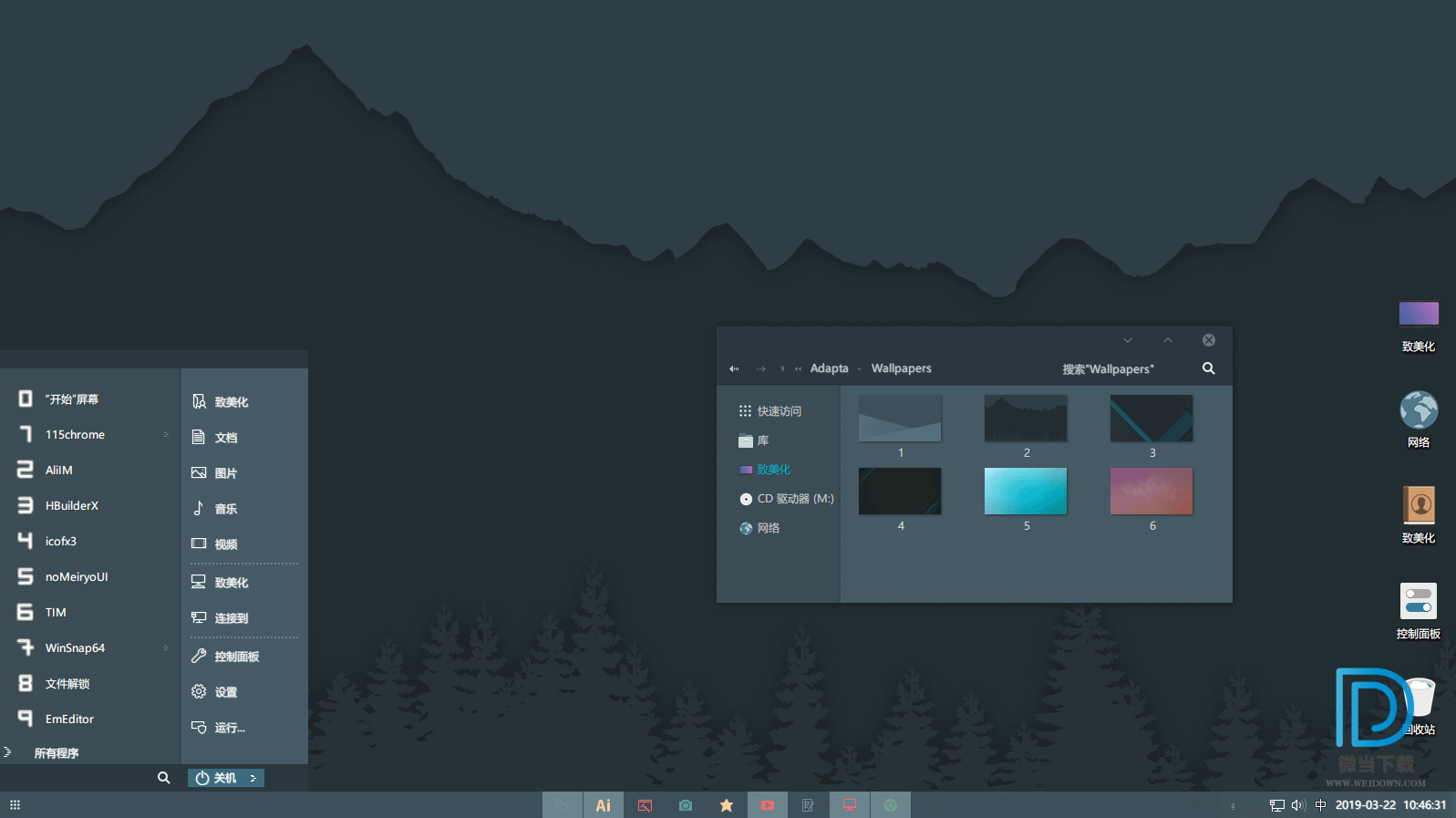Click the explorer search magnifier icon
The height and width of the screenshot is (818, 1456).
pyautogui.click(x=1209, y=368)
